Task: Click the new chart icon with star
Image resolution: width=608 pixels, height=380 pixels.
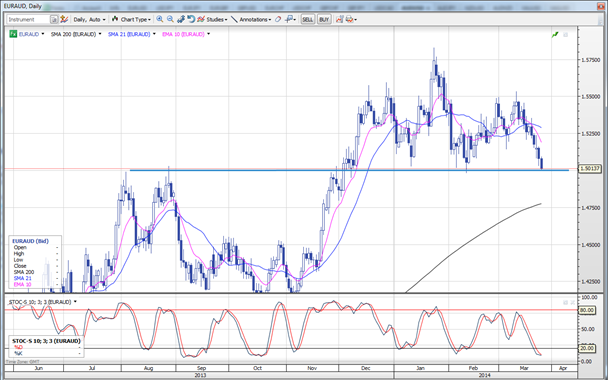Action: point(64,19)
